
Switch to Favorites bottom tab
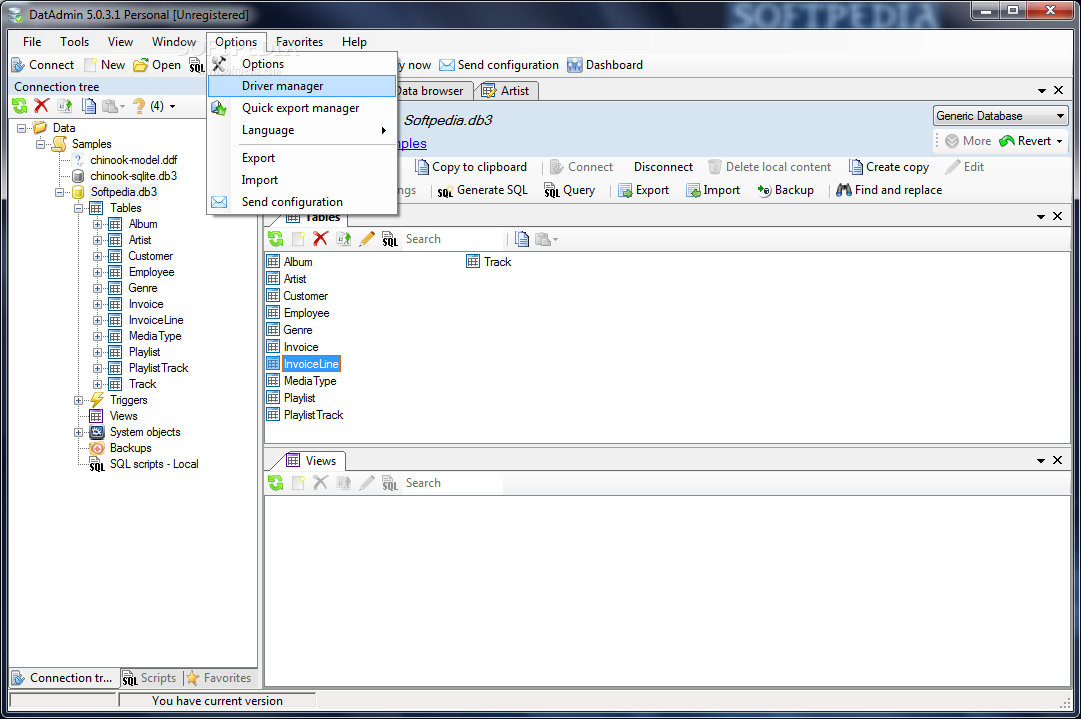pos(219,678)
